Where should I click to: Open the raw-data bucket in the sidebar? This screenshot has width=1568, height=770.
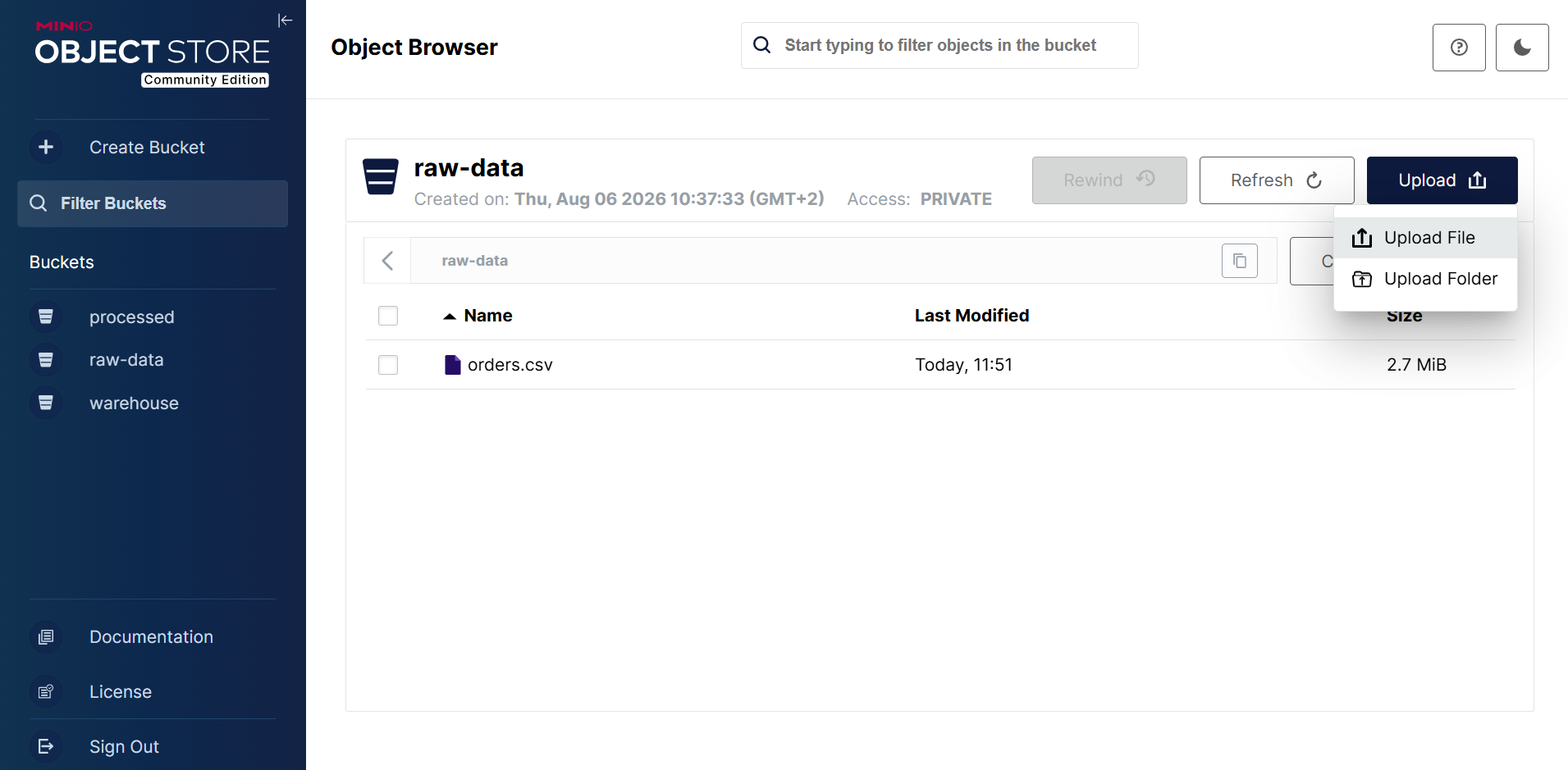pyautogui.click(x=126, y=360)
